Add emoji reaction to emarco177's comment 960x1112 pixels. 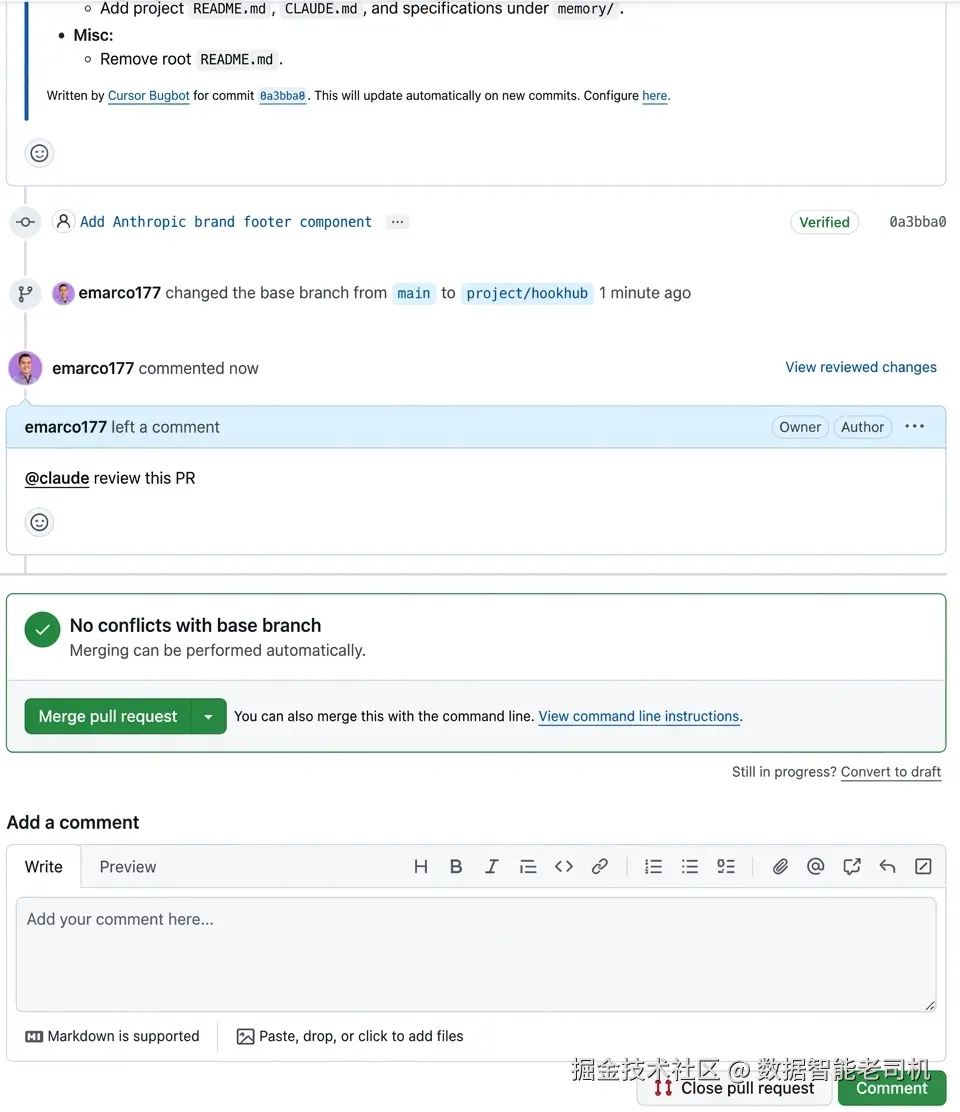[40, 522]
